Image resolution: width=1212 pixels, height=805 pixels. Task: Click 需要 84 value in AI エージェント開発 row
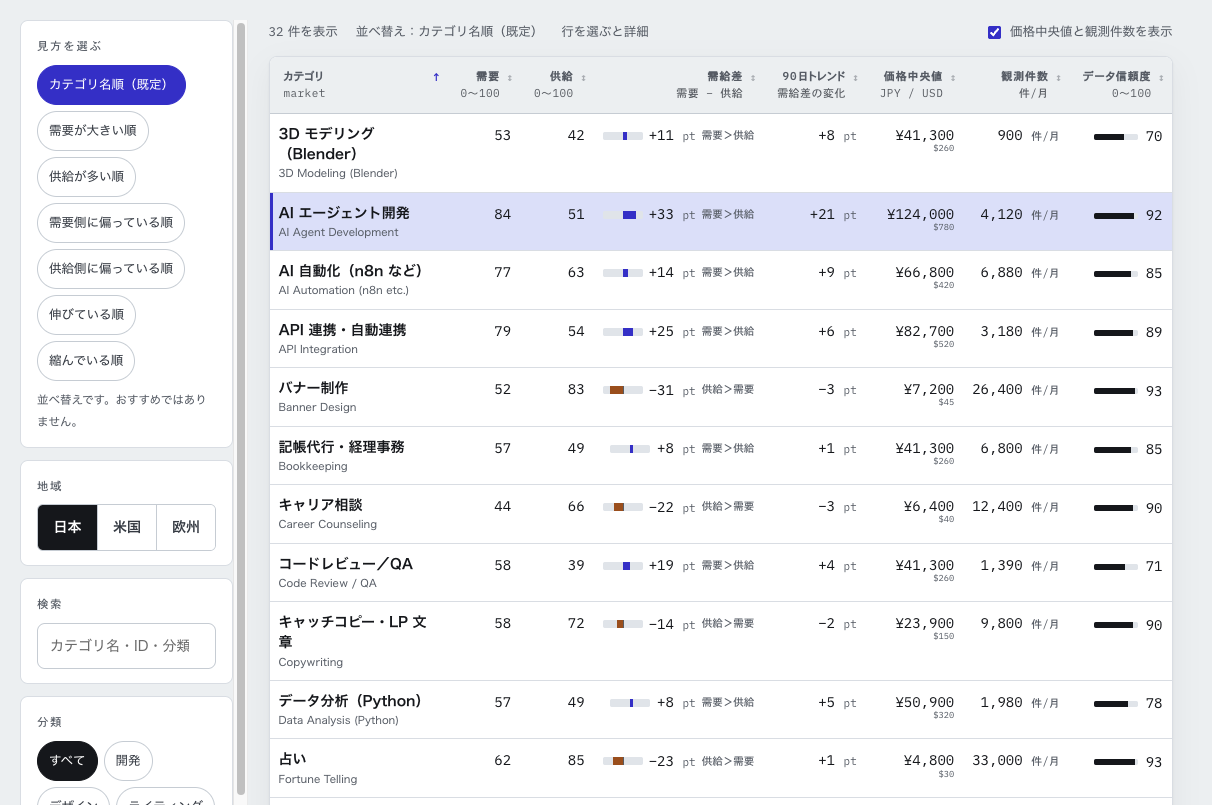coord(502,214)
